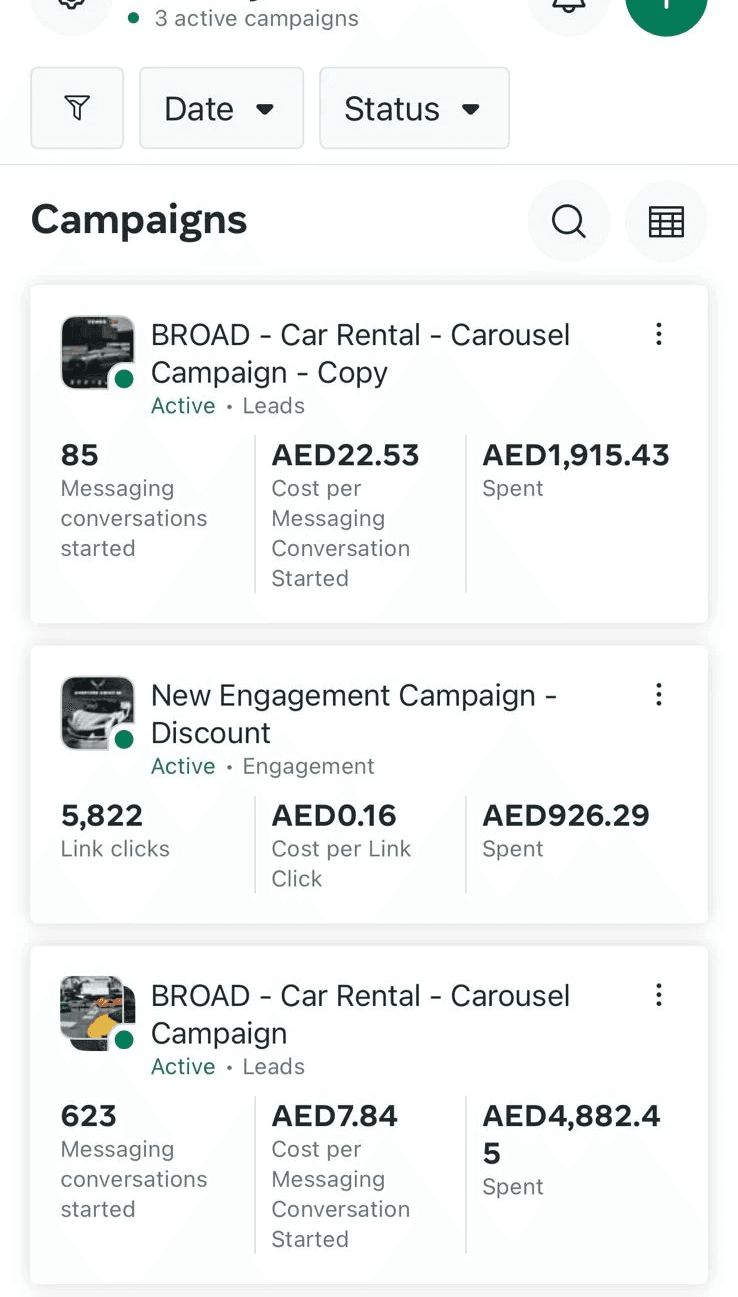
Task: Select the AED926.29 Spent metric
Action: pos(566,830)
